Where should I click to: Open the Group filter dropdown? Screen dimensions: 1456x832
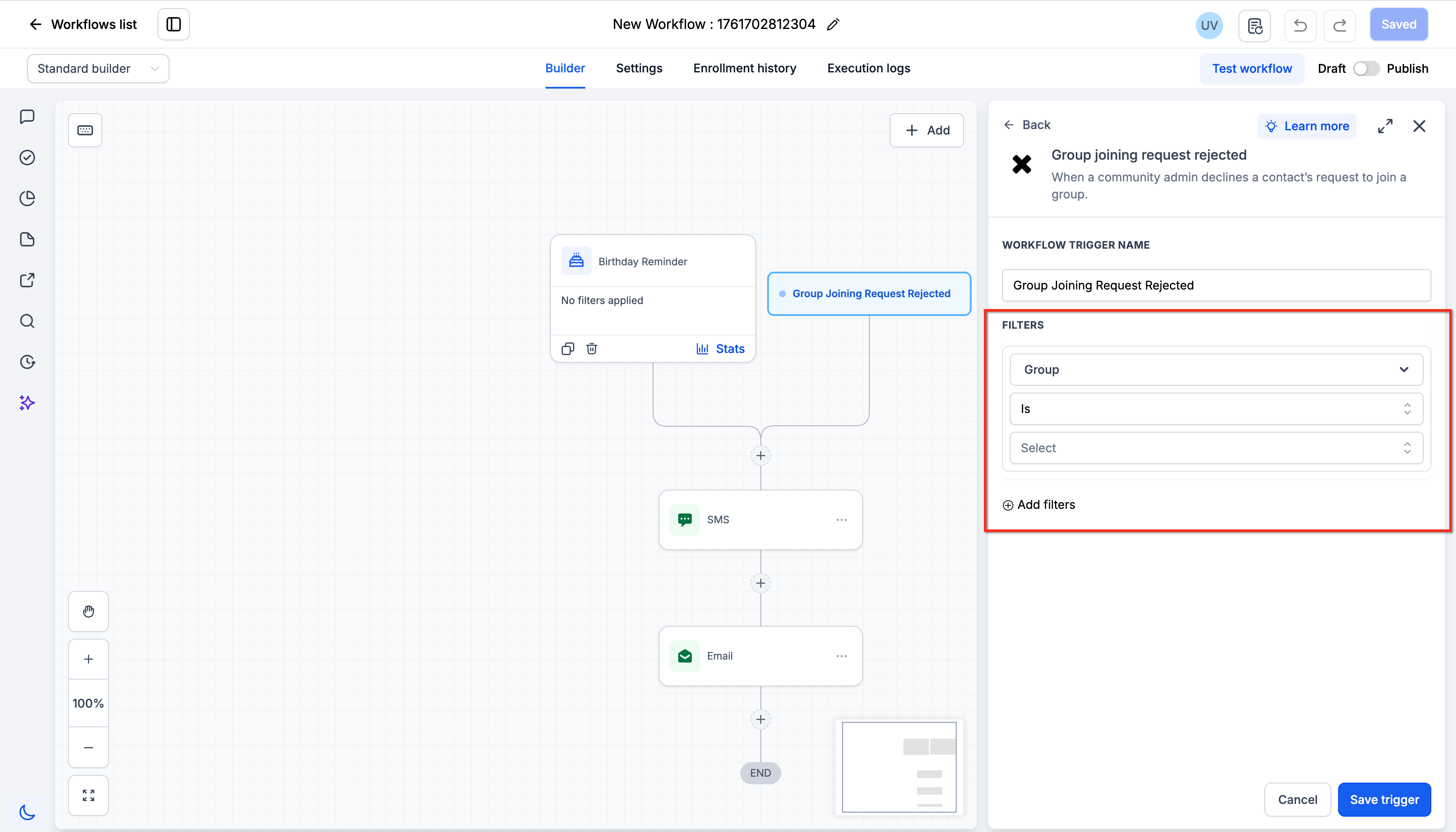pyautogui.click(x=1217, y=370)
